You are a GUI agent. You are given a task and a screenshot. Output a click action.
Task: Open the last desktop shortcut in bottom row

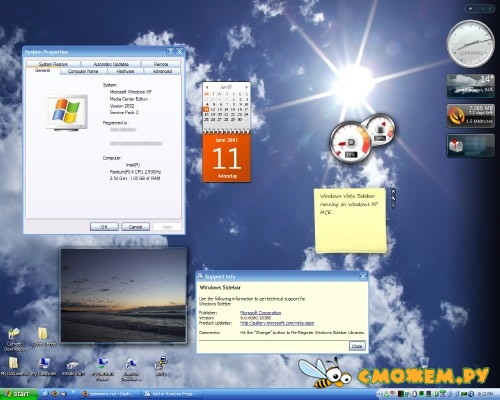[x=161, y=366]
